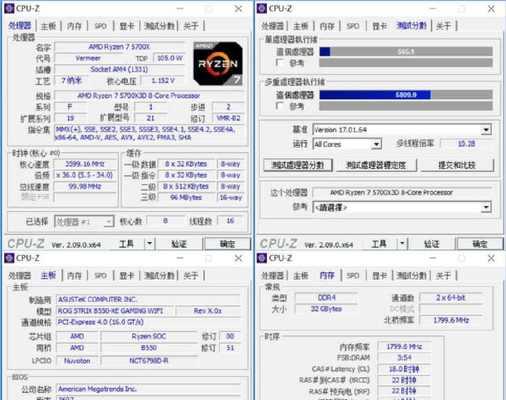Minimize the memory CPU-Z window
This screenshot has height=400, width=506.
tap(433, 258)
